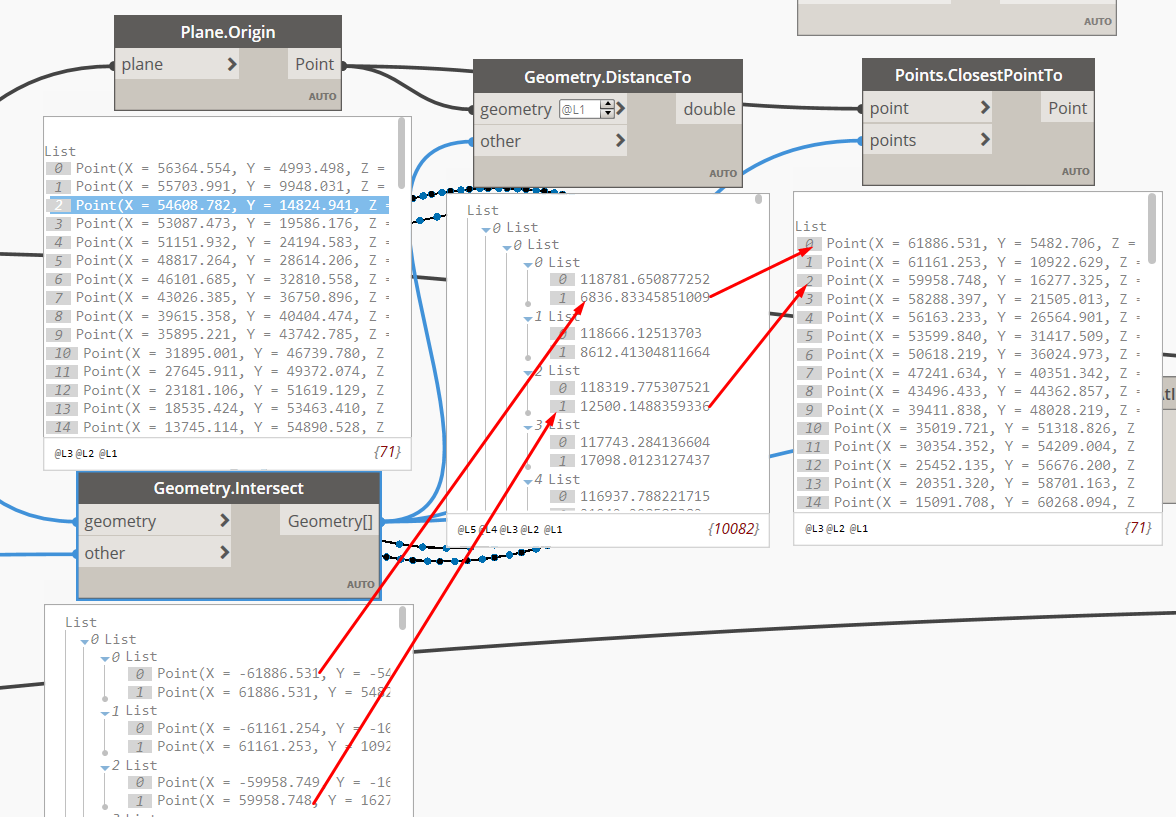Collapse the '2 List' in Intersect preview
This screenshot has height=817, width=1176.
tap(104, 764)
